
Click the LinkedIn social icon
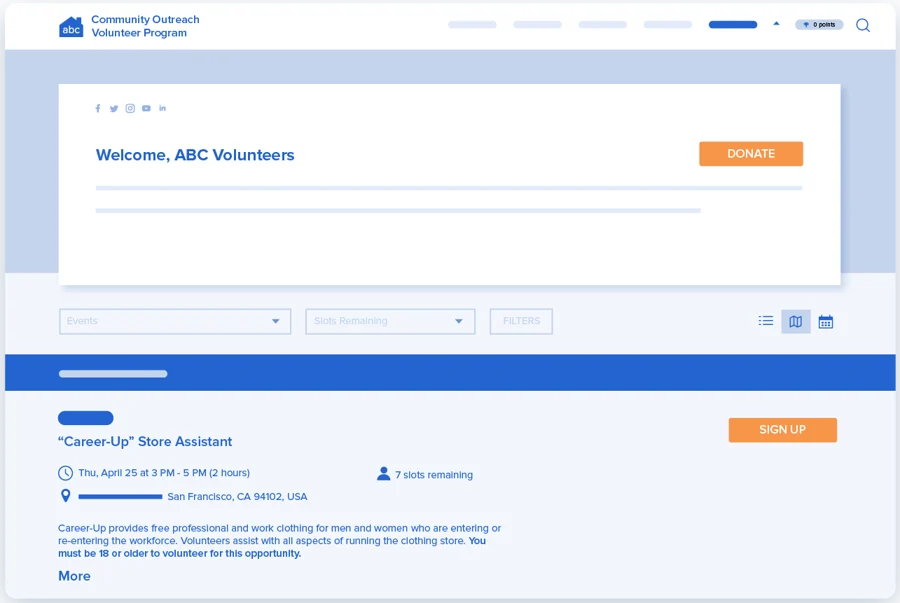click(x=162, y=108)
